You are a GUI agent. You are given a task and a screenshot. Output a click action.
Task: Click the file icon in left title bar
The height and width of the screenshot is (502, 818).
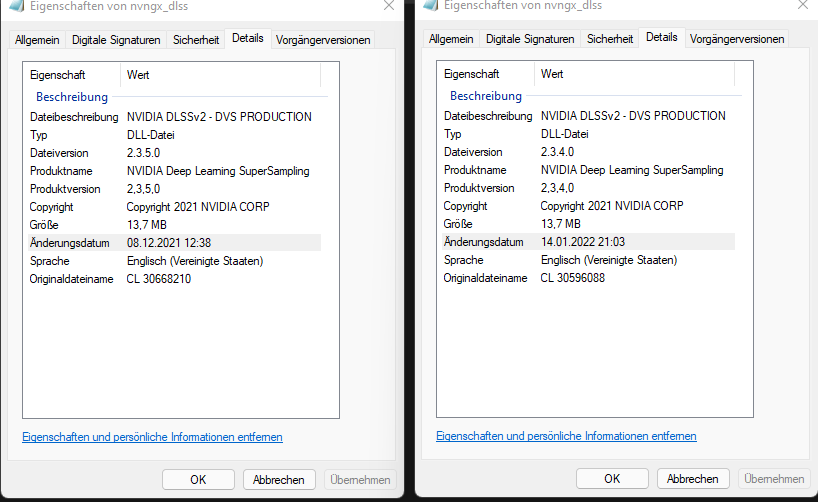tap(17, 6)
